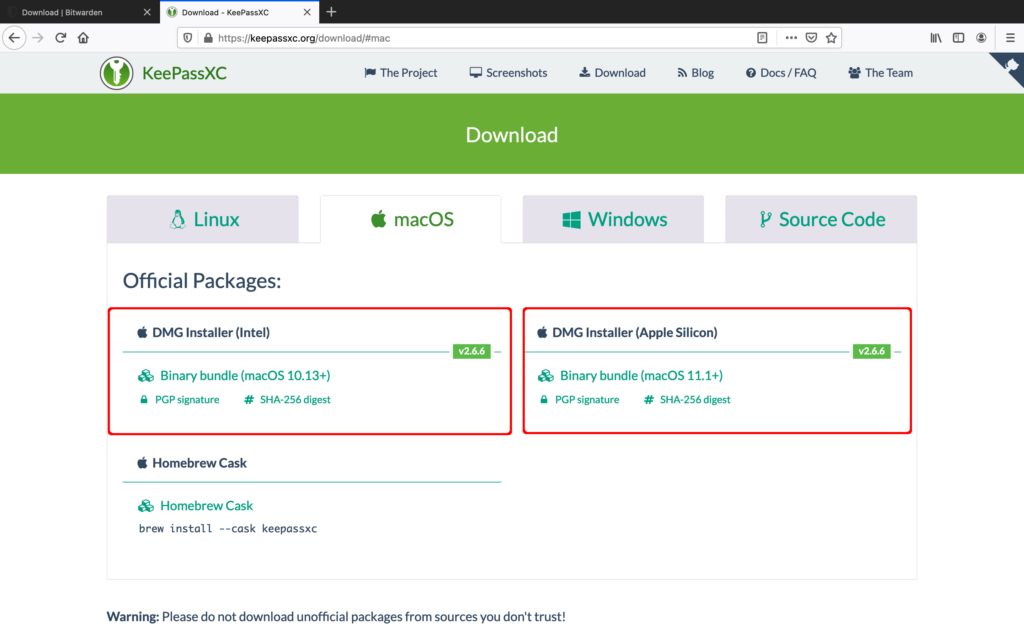Open the Firefox hamburger menu

click(x=1010, y=38)
